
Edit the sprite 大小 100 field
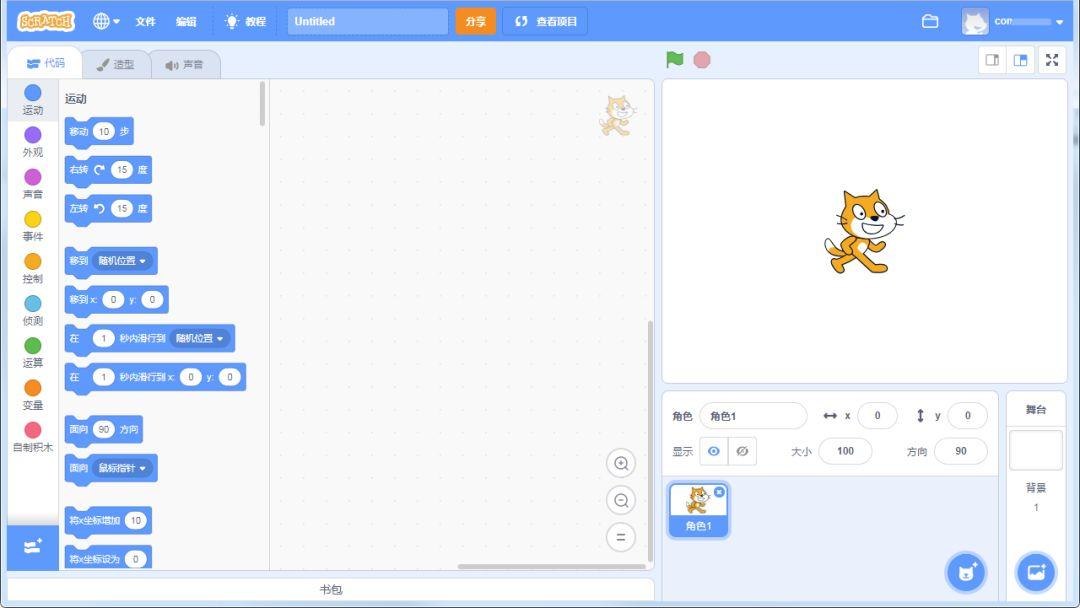pyautogui.click(x=845, y=451)
